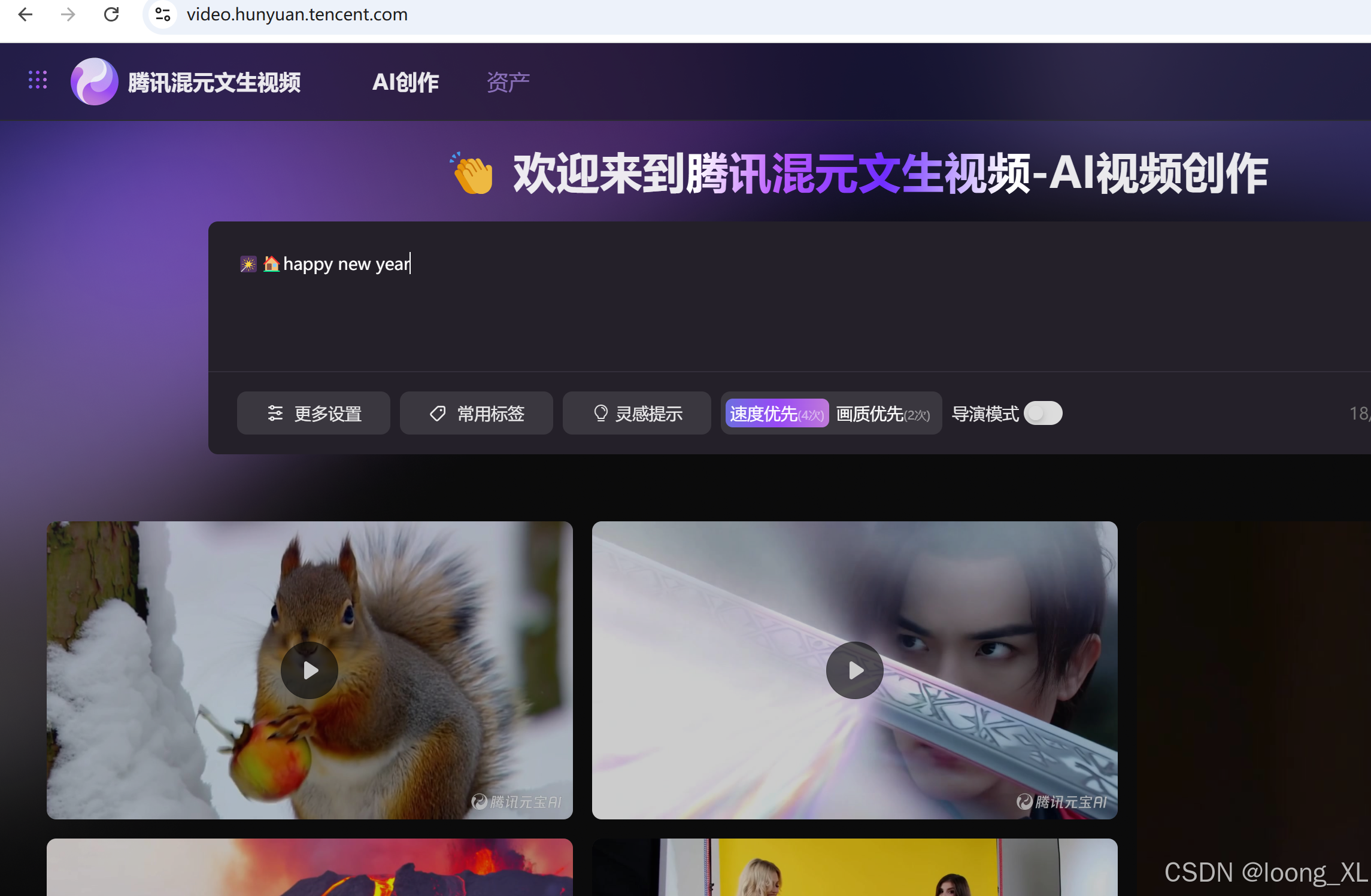Switch to the 资产 tab
Viewport: 1371px width, 896px height.
(x=507, y=81)
